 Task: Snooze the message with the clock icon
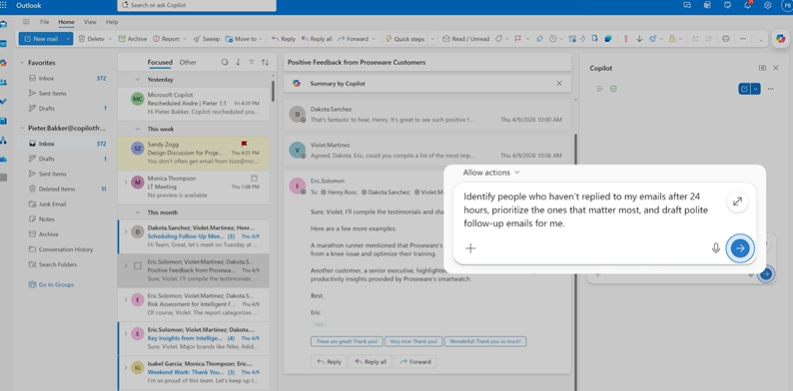[553, 39]
